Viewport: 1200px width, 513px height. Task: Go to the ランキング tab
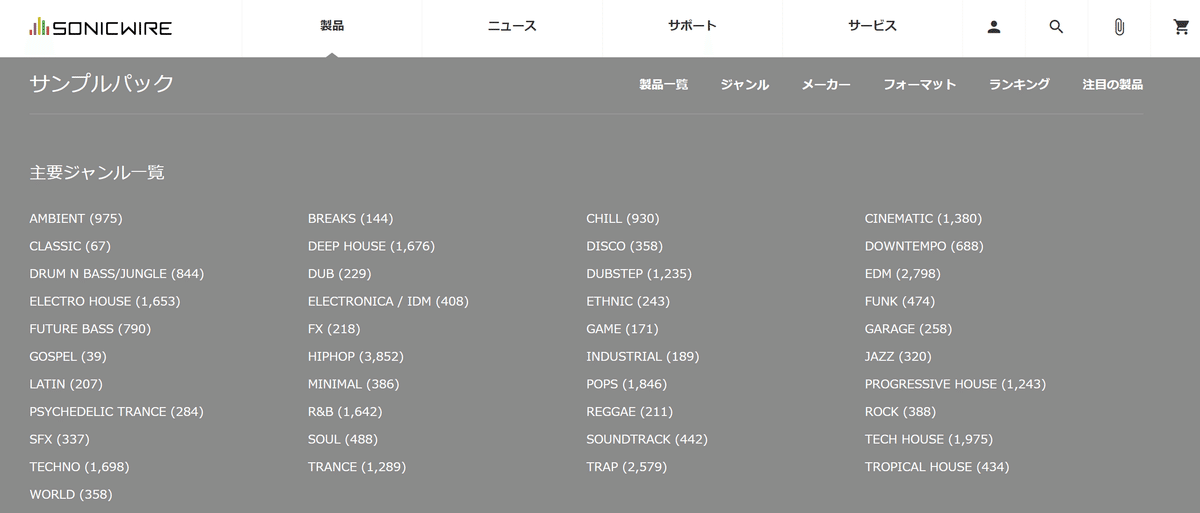pos(1019,85)
